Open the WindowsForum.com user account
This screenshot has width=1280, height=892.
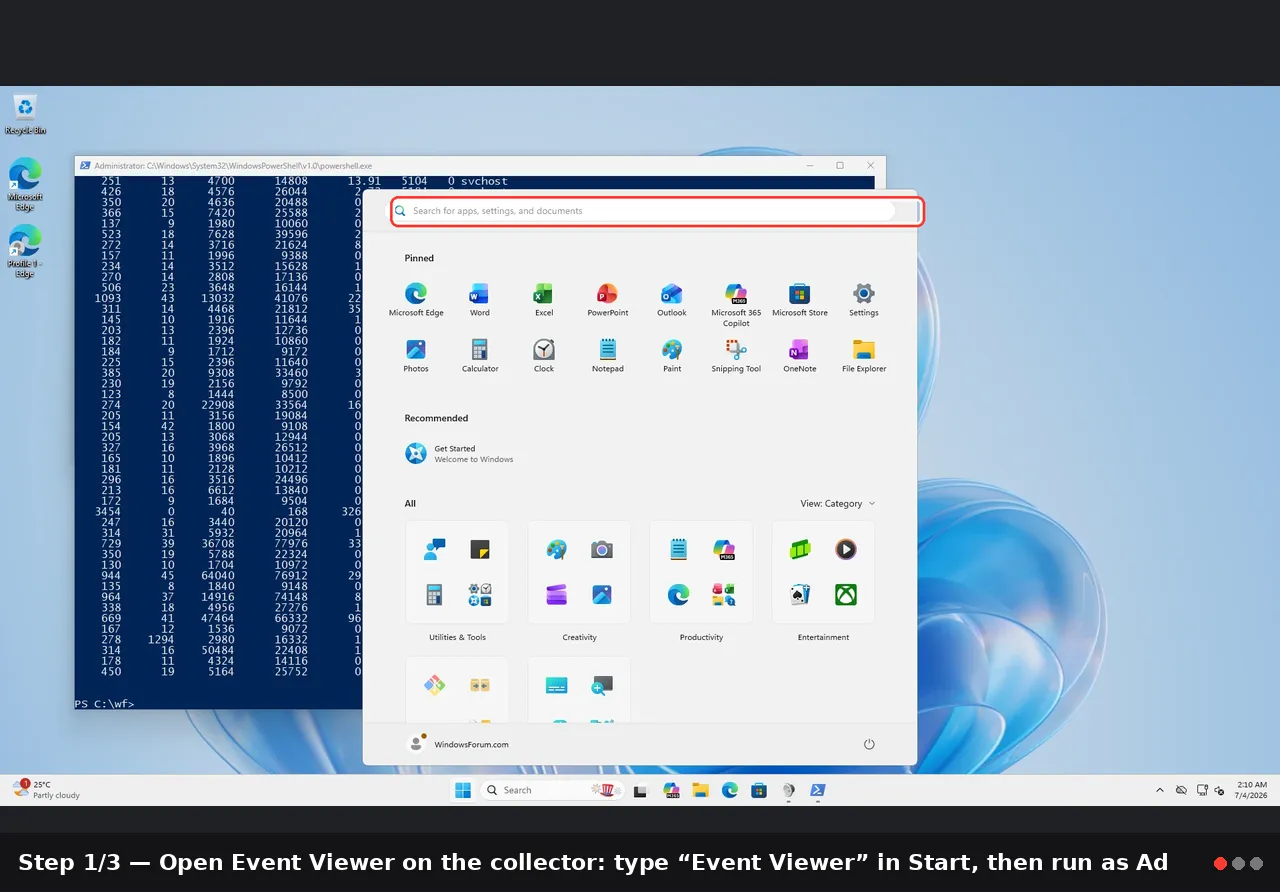(x=459, y=744)
